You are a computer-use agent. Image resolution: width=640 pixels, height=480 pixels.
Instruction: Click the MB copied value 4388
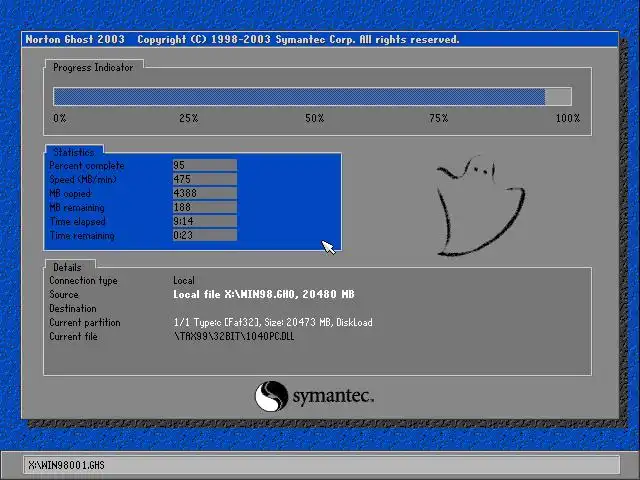tap(204, 193)
